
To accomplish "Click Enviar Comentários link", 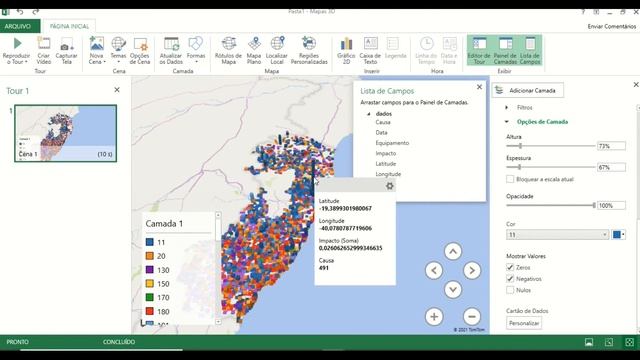I will 611,27.
